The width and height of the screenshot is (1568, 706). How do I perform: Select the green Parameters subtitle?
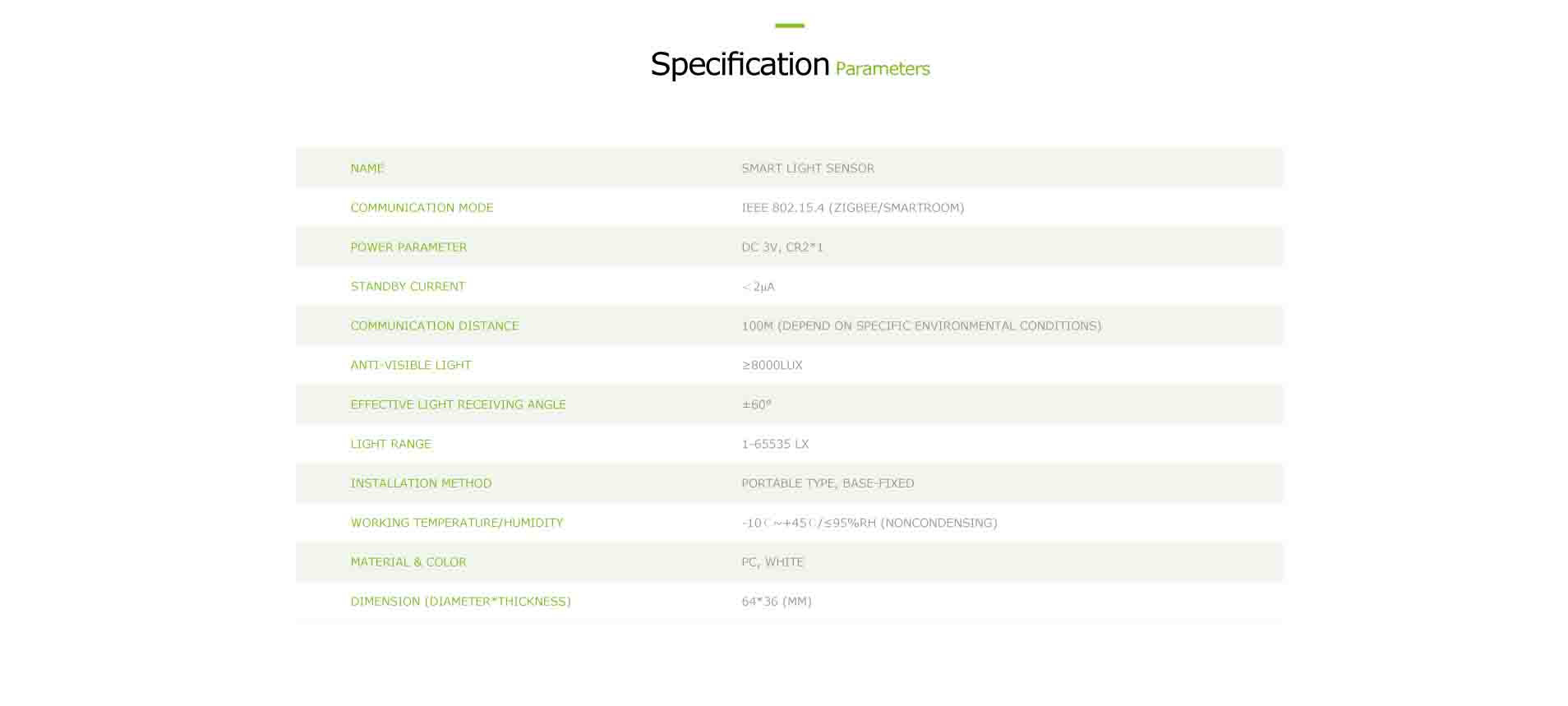coord(883,69)
